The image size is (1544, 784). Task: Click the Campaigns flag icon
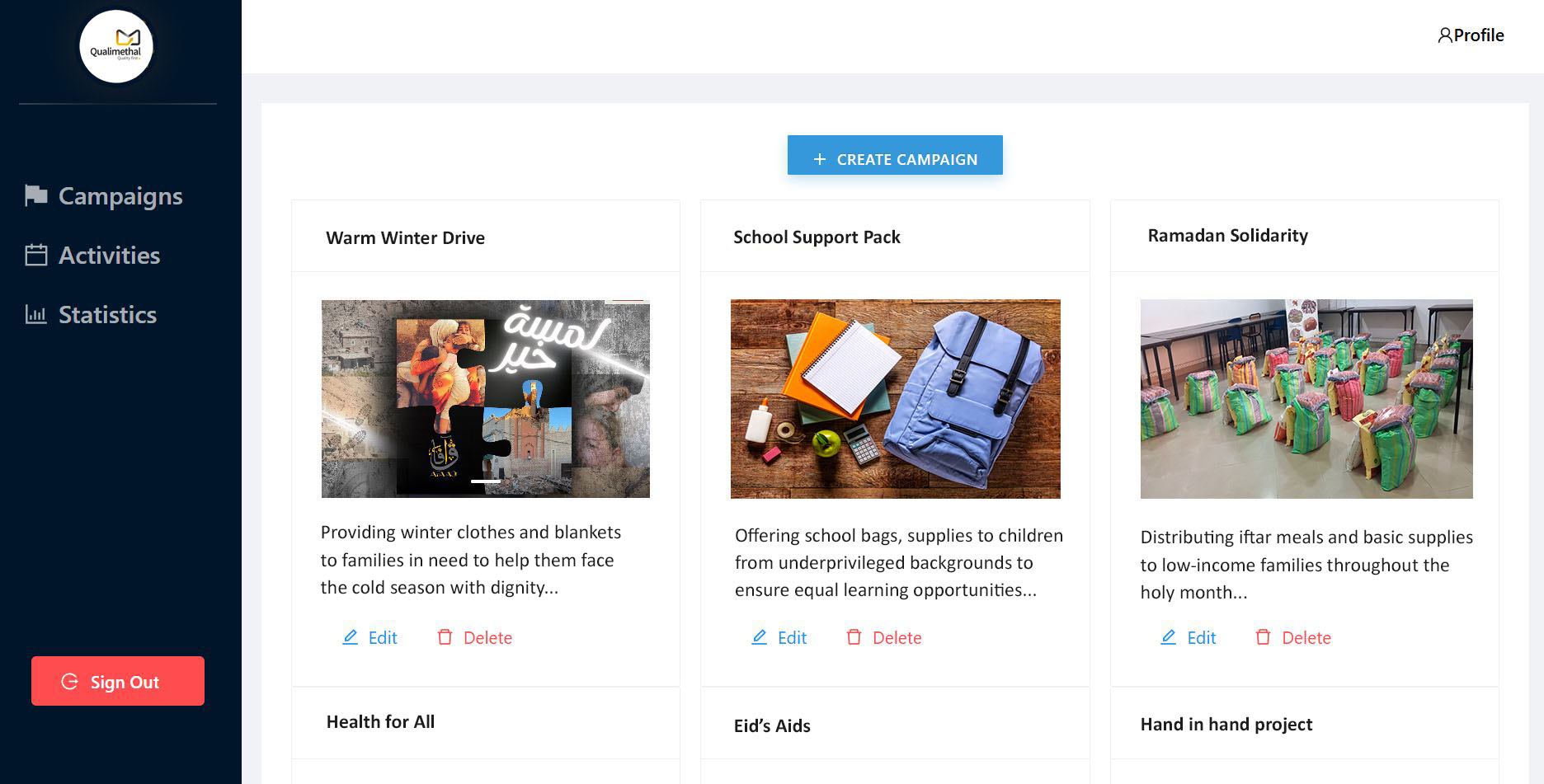tap(36, 195)
